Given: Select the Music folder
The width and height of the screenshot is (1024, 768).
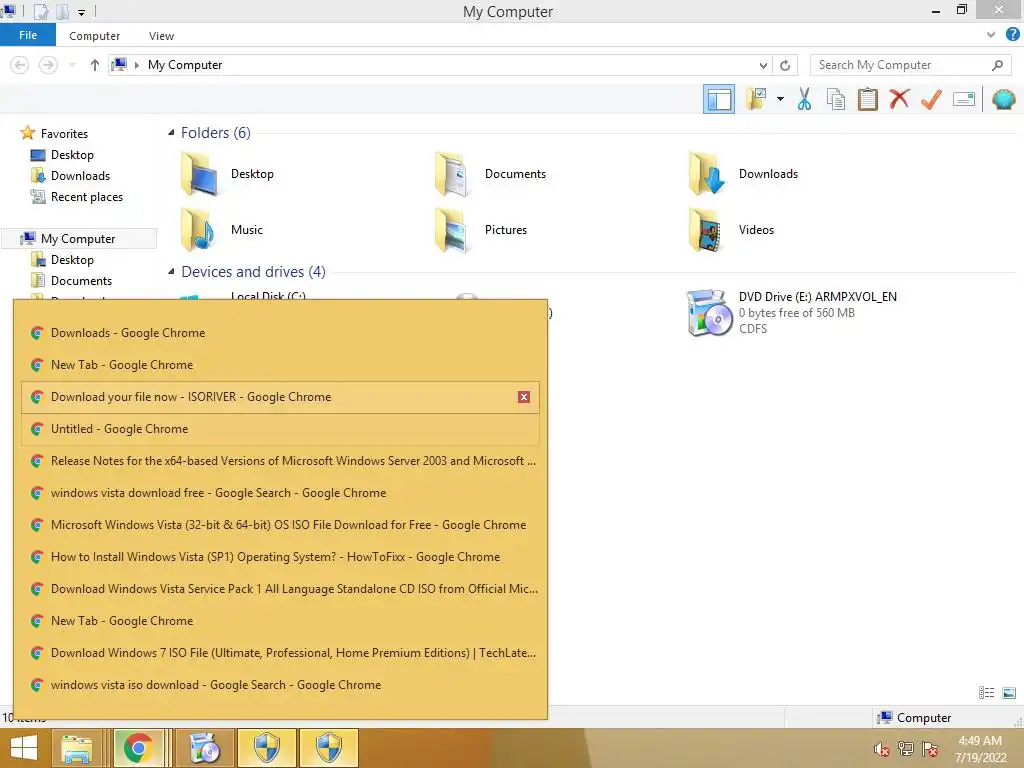Looking at the screenshot, I should pos(223,229).
